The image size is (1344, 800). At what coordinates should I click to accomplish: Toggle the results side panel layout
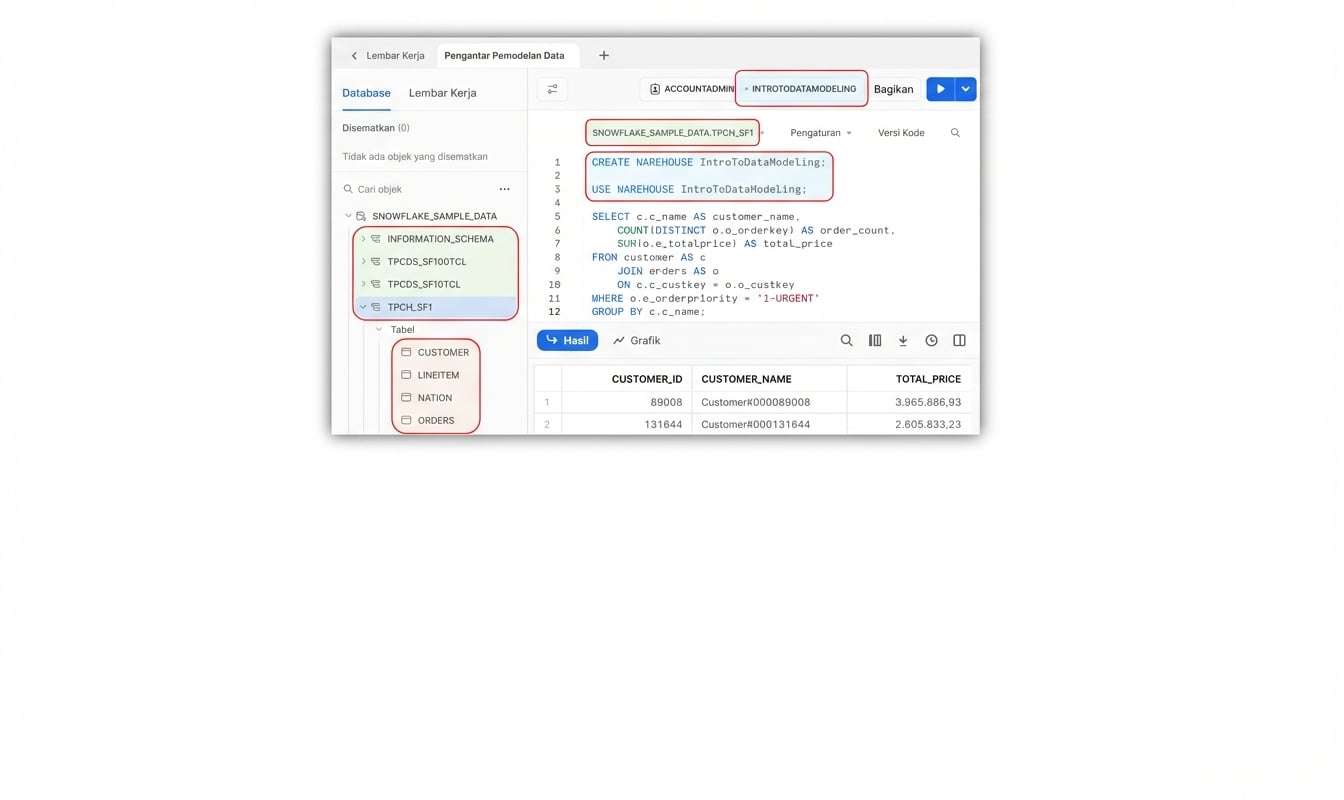click(x=959, y=341)
